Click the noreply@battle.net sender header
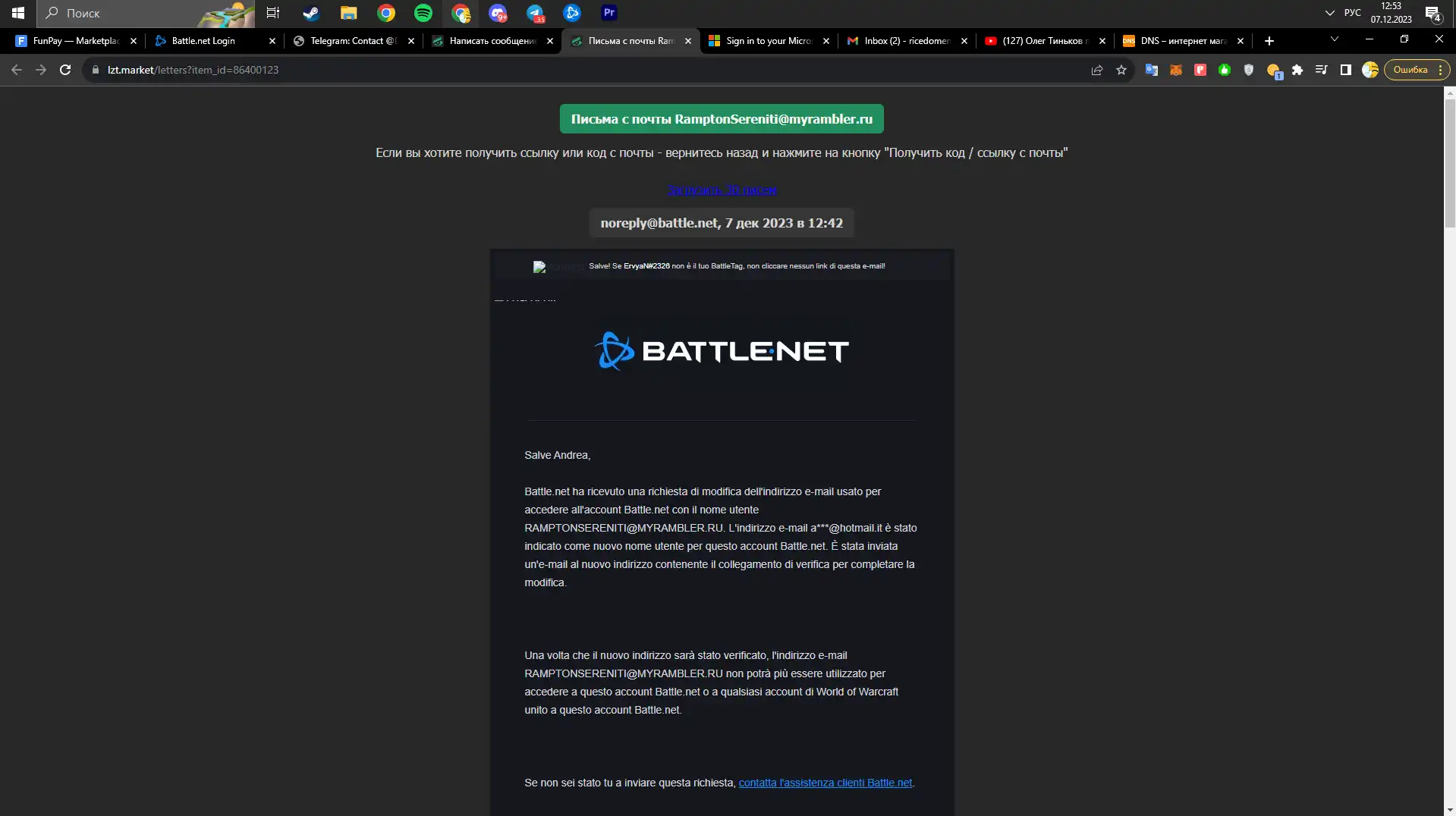Screen dimensions: 1456x816 (x=722, y=223)
